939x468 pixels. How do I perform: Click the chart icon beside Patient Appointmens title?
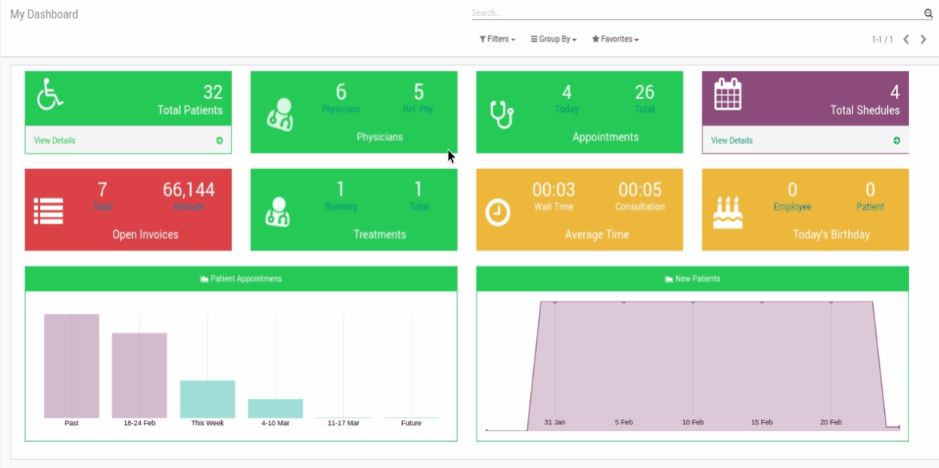(x=204, y=279)
